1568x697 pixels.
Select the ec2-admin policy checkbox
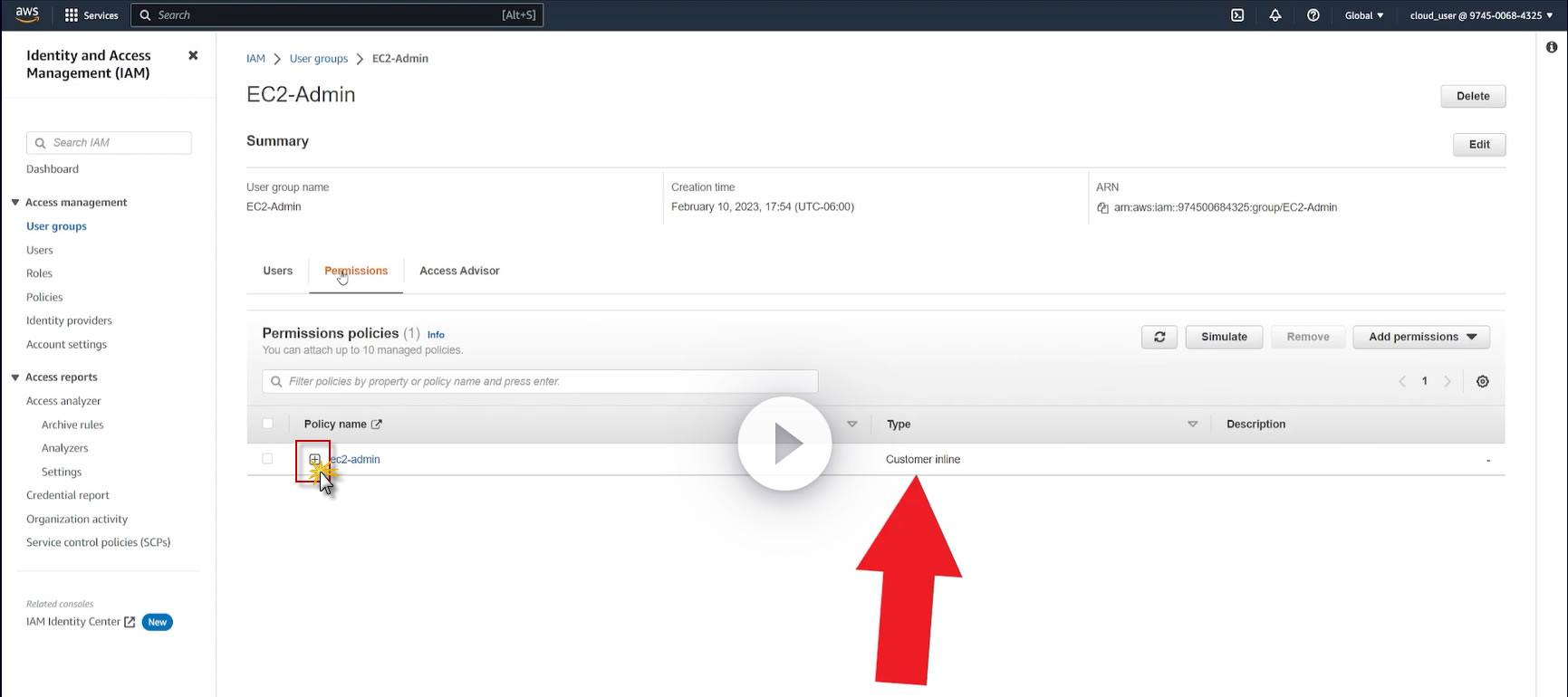(267, 459)
